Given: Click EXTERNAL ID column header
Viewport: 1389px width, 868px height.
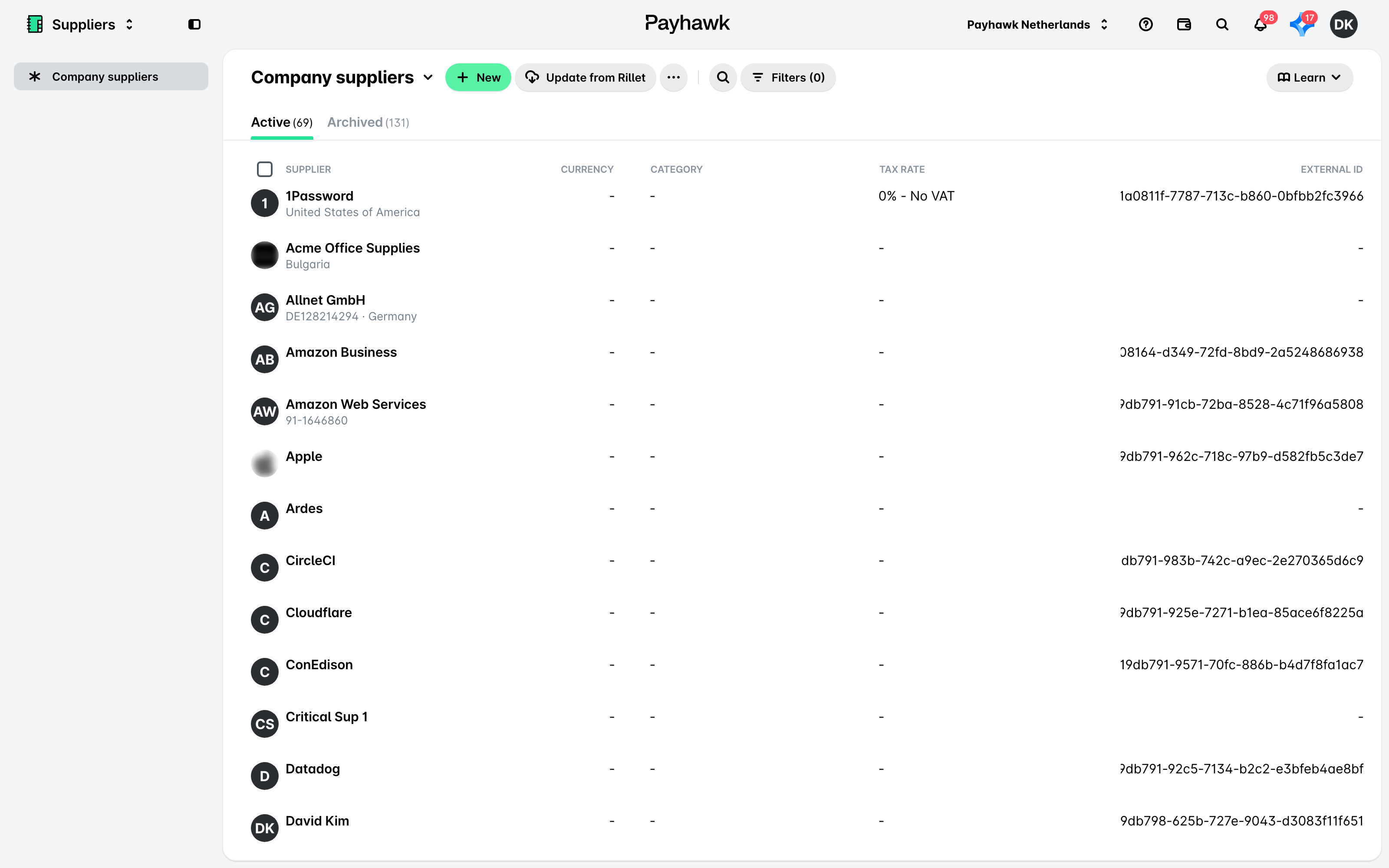Looking at the screenshot, I should click(1331, 169).
